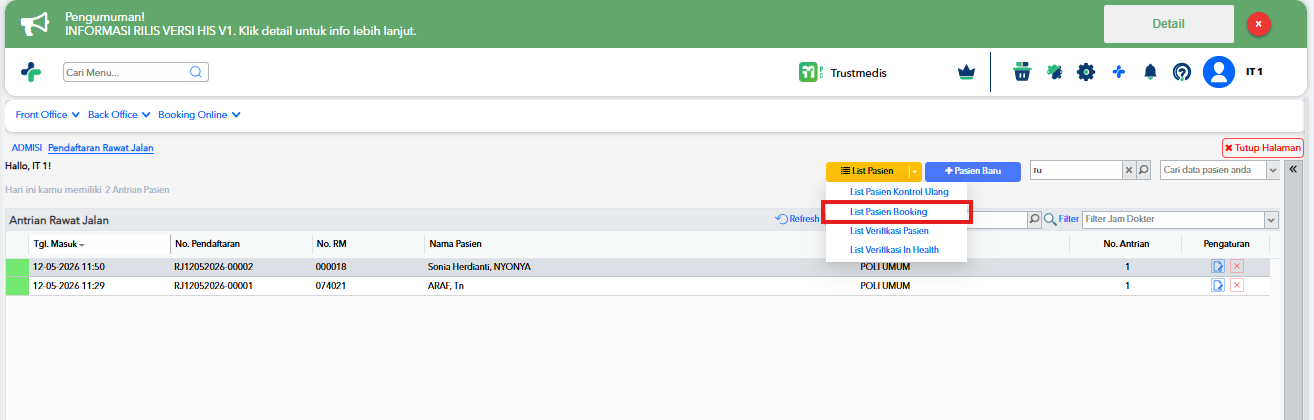Open the green basket icon in header
Viewport: 1314px width, 420px height.
coord(1021,72)
